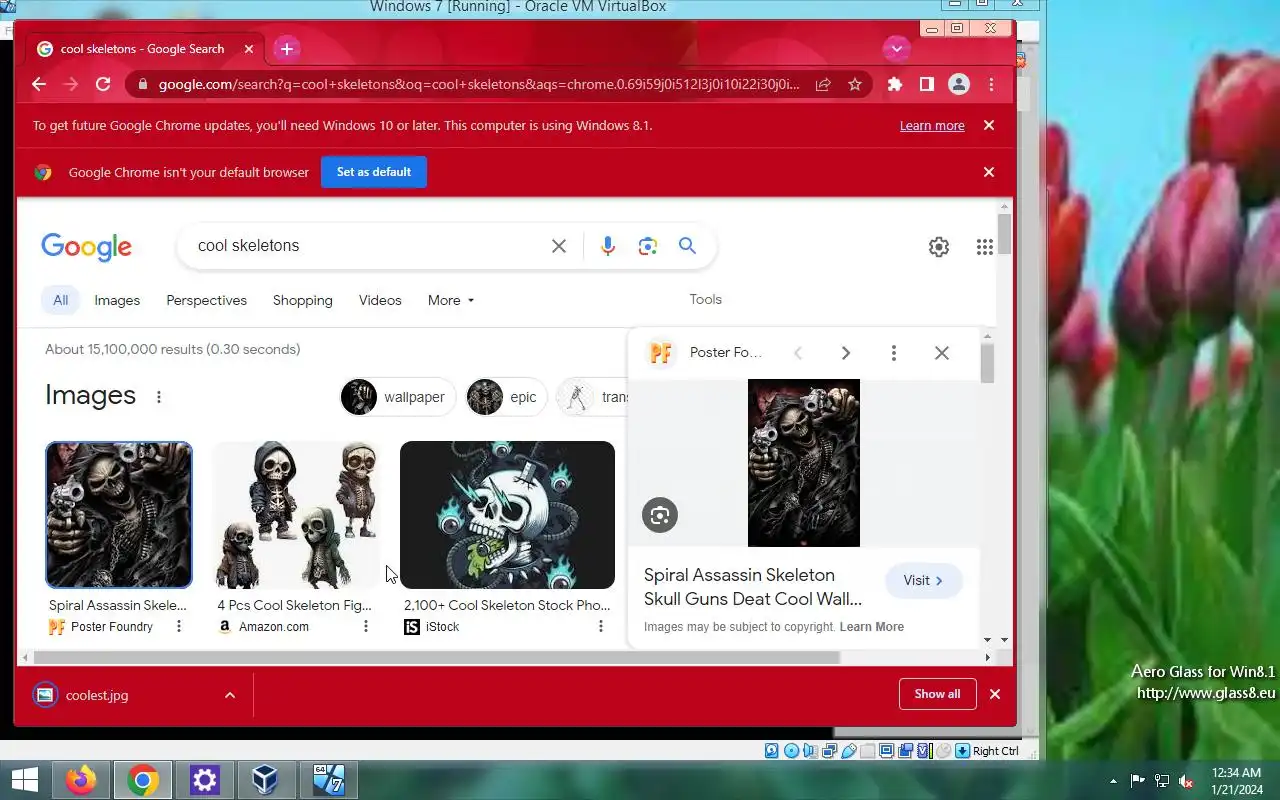The height and width of the screenshot is (800, 1280).
Task: Open the copyright Learn More link
Action: click(x=872, y=627)
